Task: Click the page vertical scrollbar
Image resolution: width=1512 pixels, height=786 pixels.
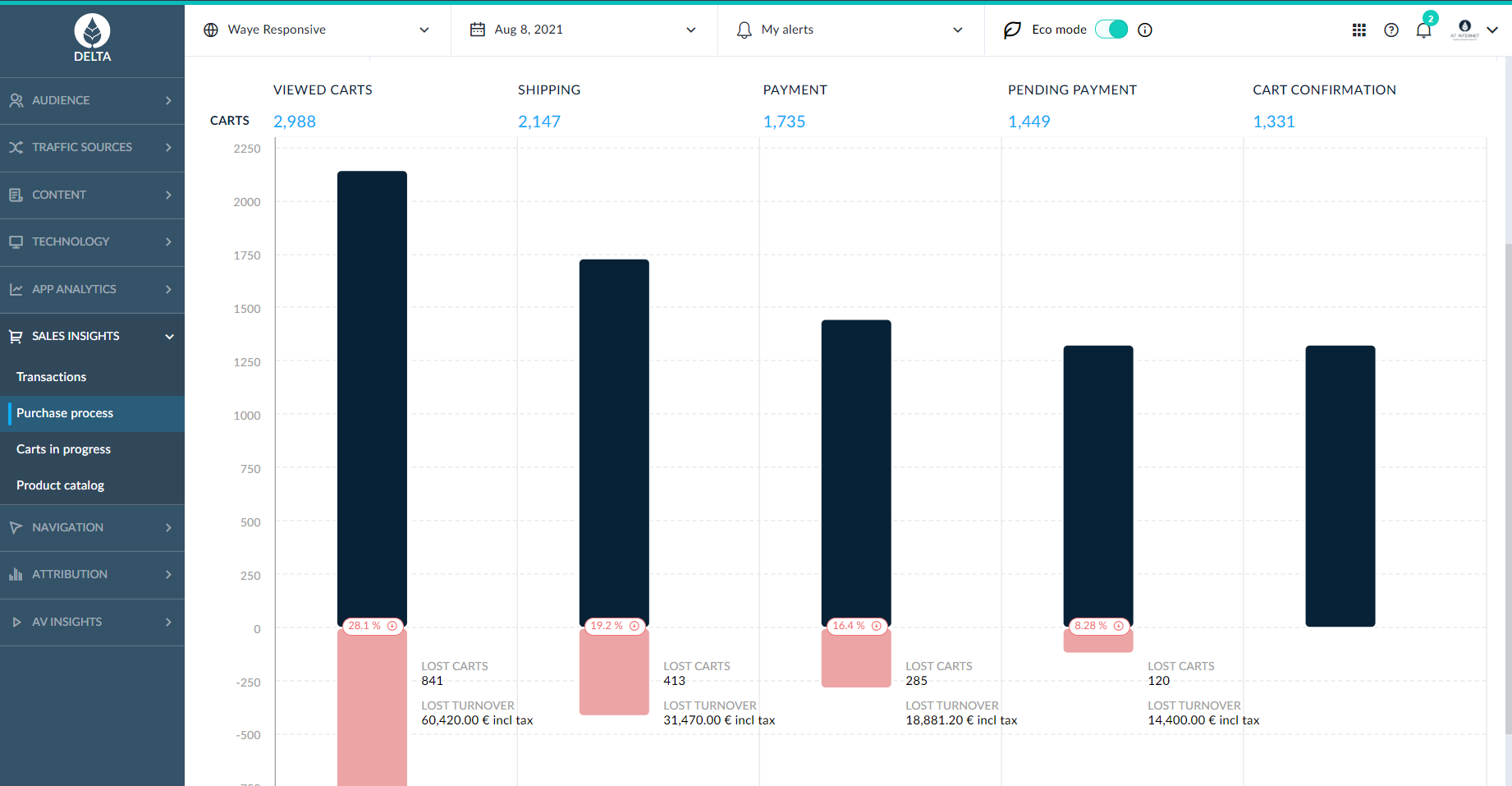Action: [x=1508, y=489]
